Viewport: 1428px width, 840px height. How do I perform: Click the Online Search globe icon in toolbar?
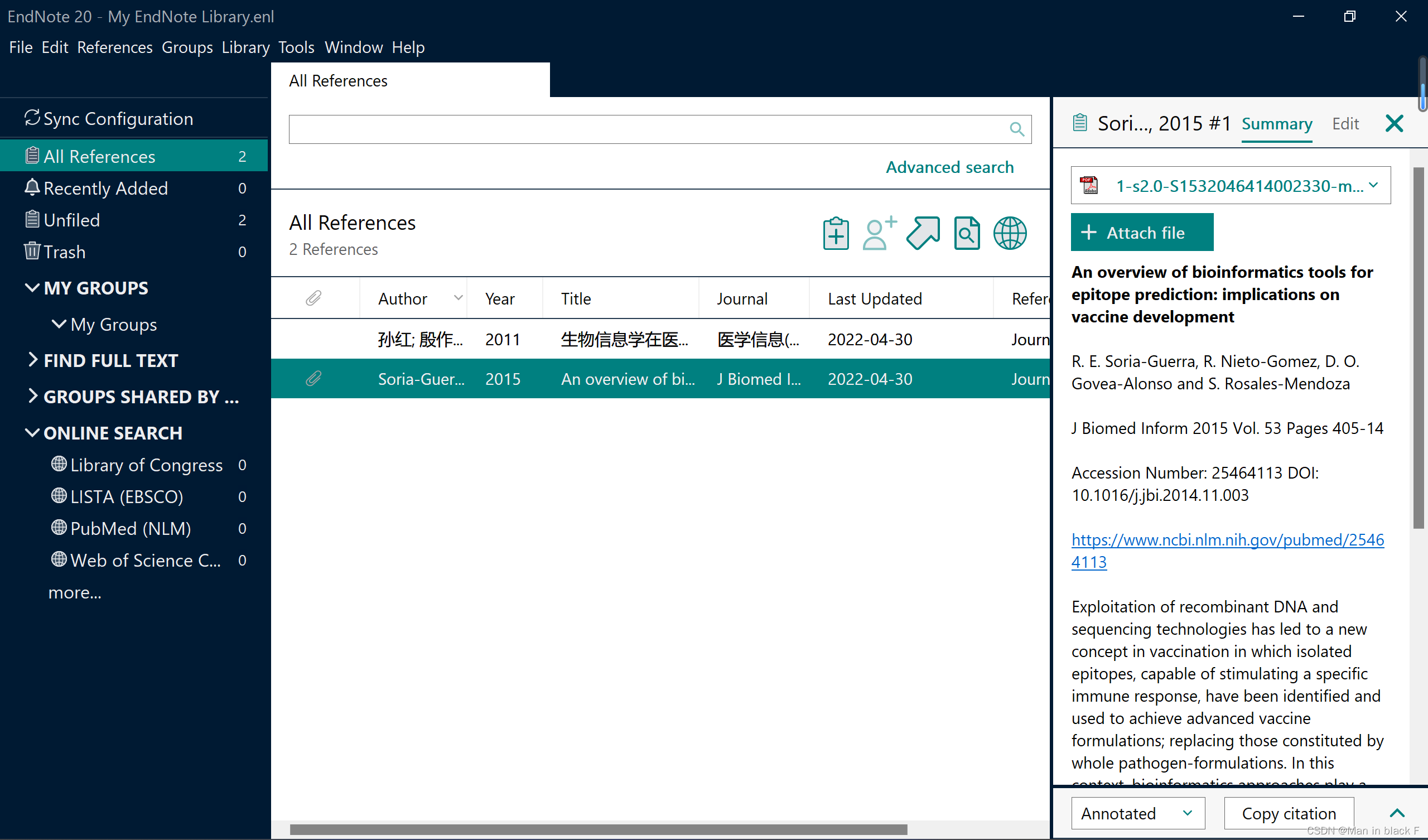(x=1010, y=233)
